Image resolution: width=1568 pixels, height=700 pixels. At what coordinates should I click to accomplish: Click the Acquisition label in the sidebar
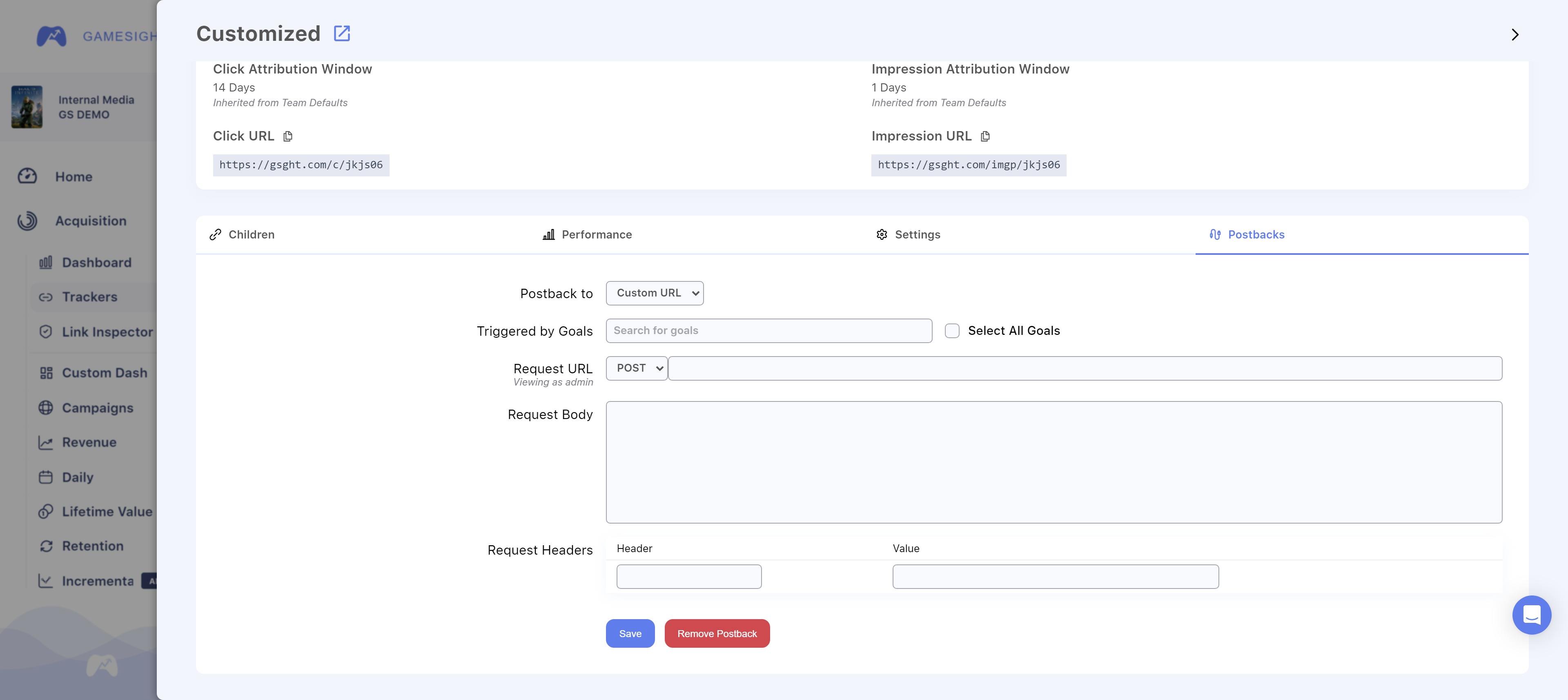point(91,221)
